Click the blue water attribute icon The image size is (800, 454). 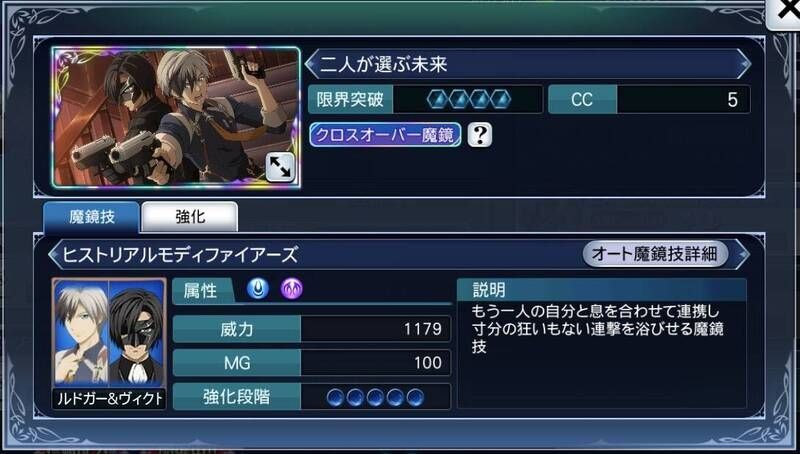click(x=258, y=289)
